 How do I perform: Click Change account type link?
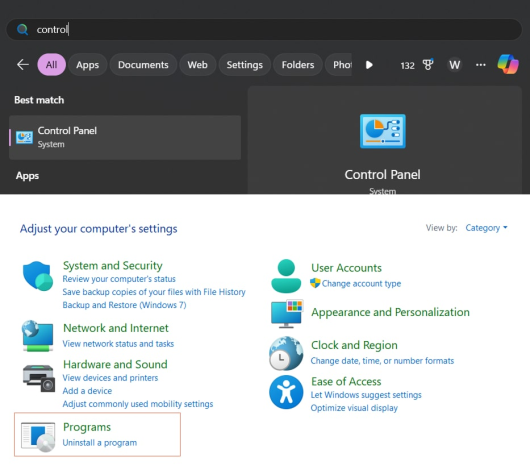coord(361,283)
